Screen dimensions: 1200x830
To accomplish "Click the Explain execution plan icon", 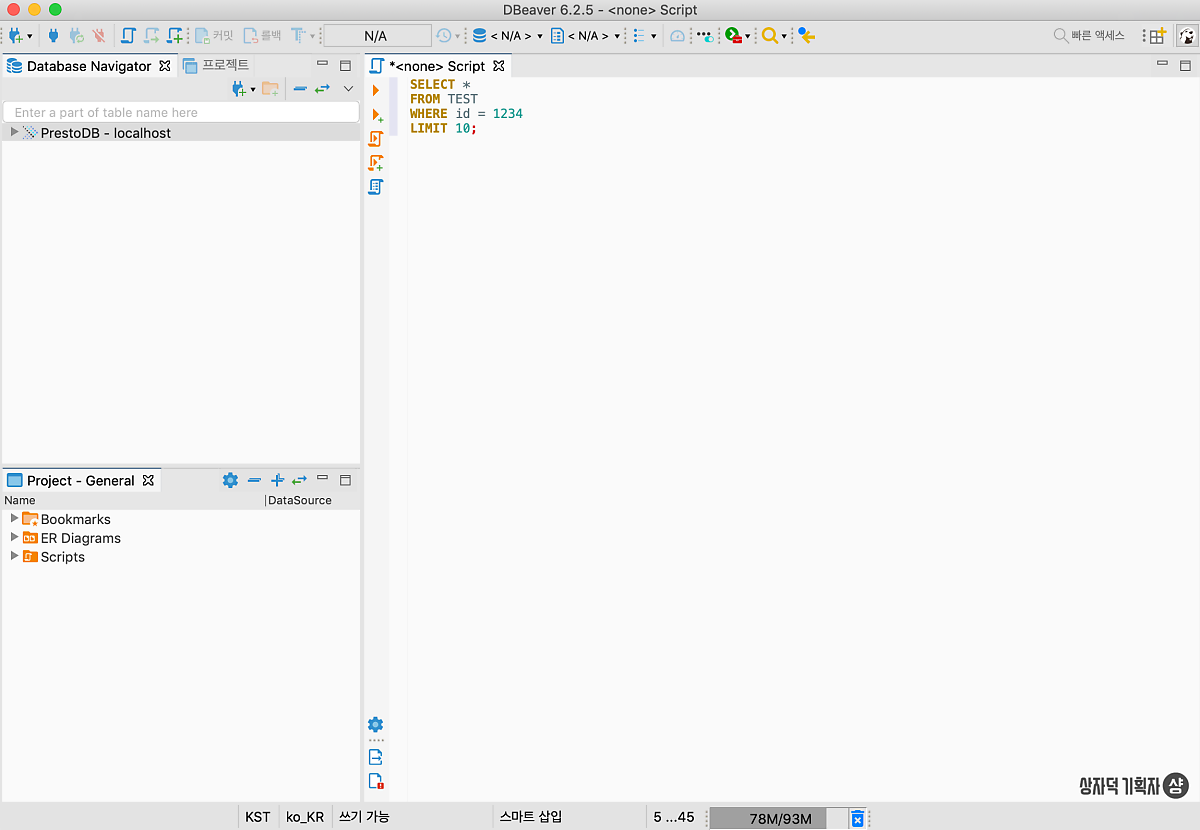I will (376, 187).
